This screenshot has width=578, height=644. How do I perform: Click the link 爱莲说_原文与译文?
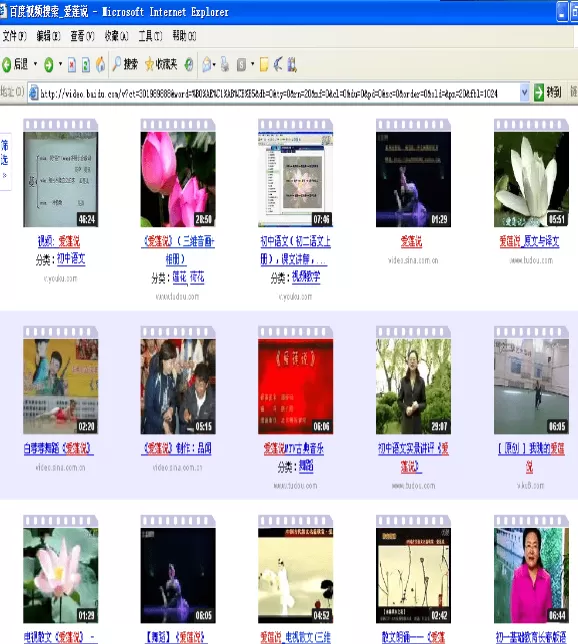tap(530, 241)
